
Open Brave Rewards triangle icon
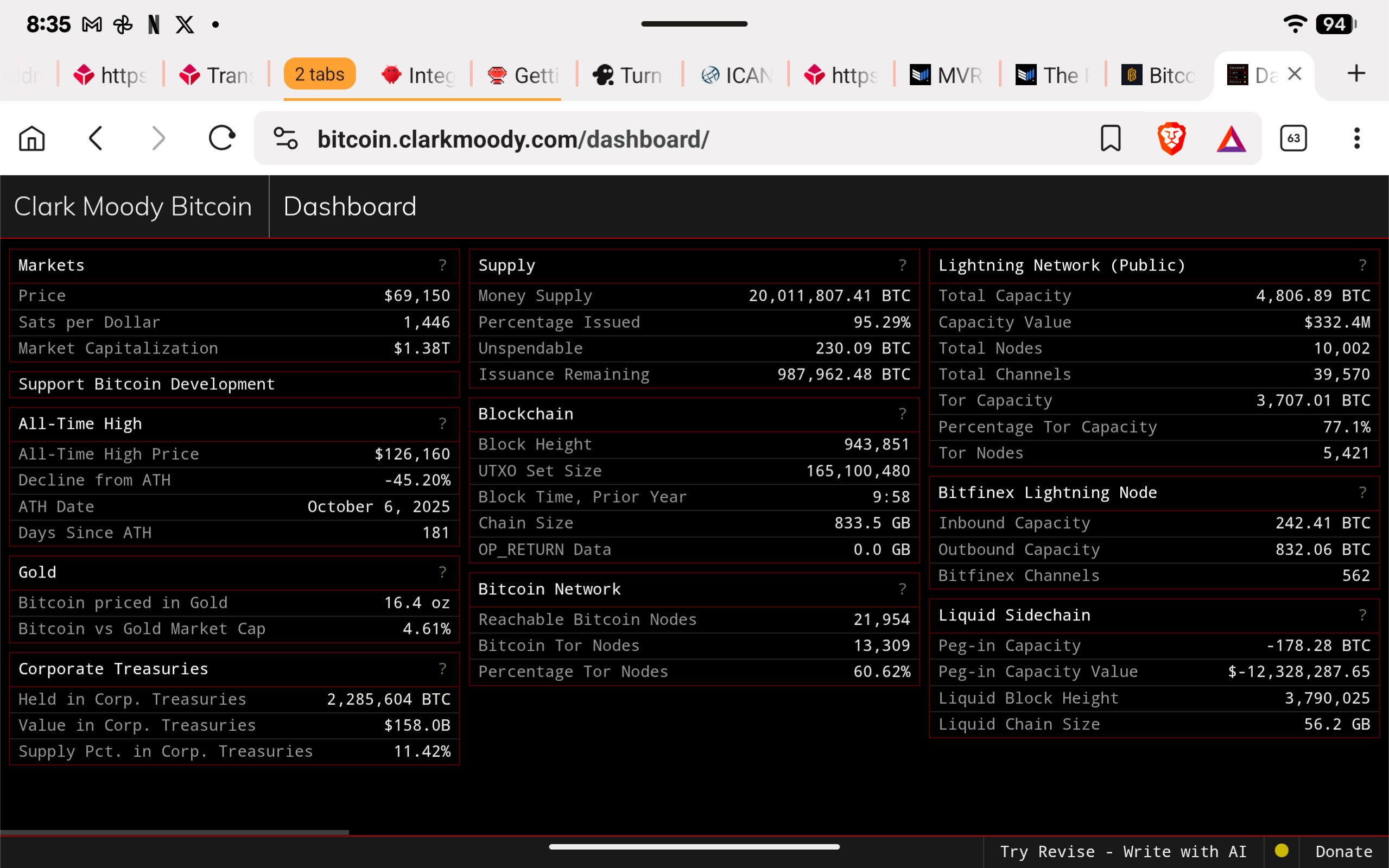click(x=1232, y=138)
